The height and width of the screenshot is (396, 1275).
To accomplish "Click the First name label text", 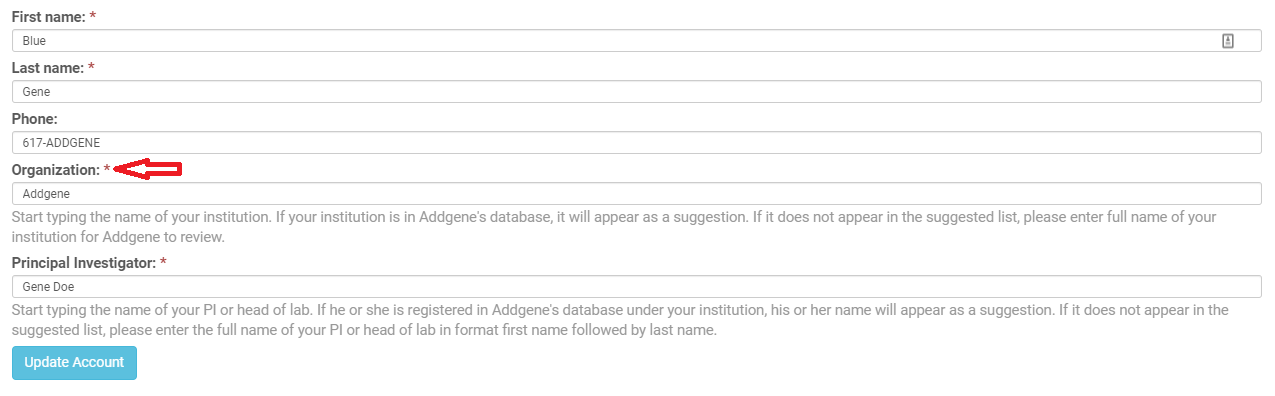I will coord(47,17).
